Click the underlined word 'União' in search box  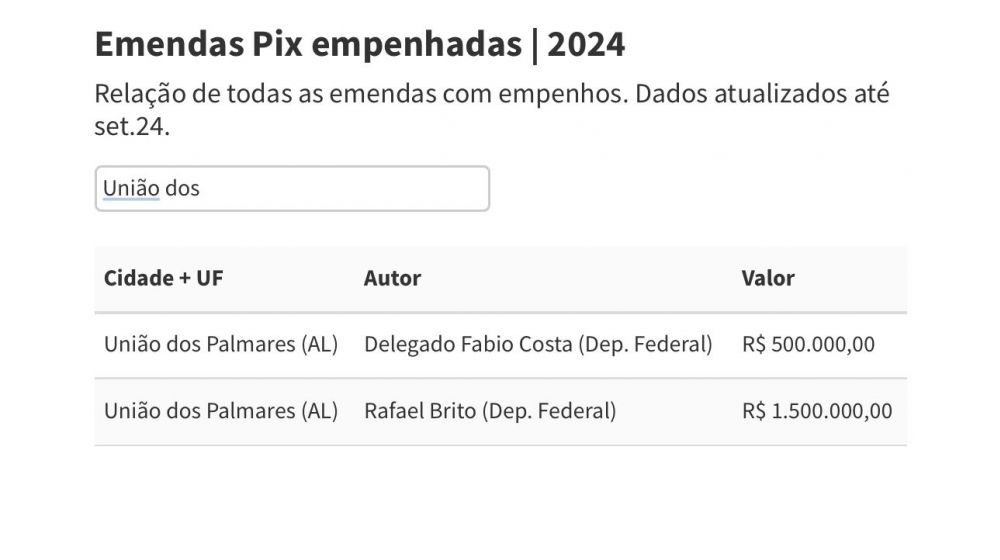click(x=131, y=188)
